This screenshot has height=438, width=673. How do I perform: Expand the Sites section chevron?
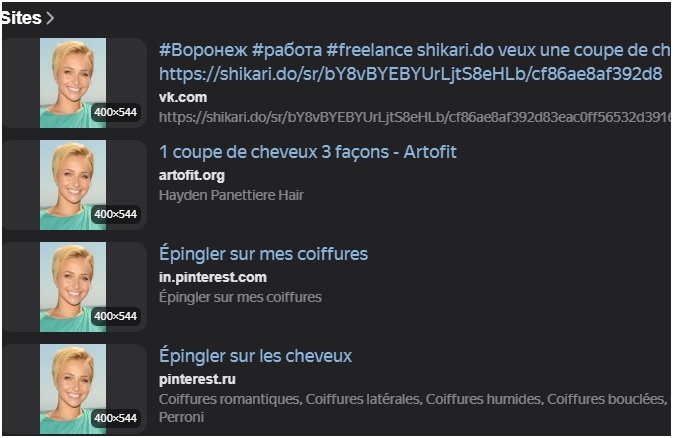pos(50,18)
